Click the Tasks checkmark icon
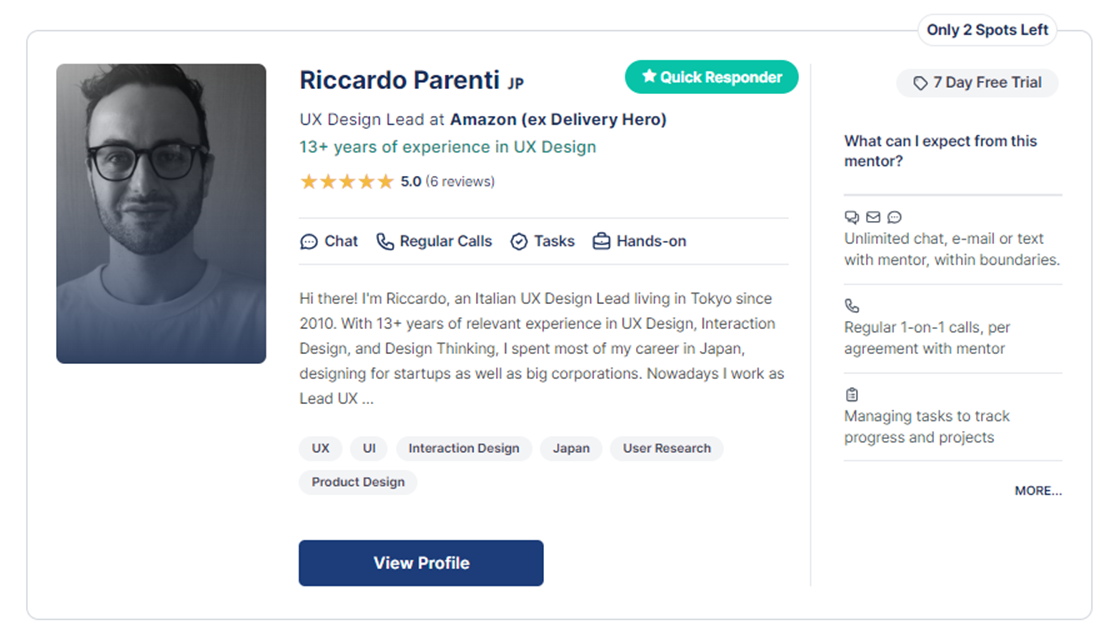The width and height of the screenshot is (1115, 635). tap(519, 242)
